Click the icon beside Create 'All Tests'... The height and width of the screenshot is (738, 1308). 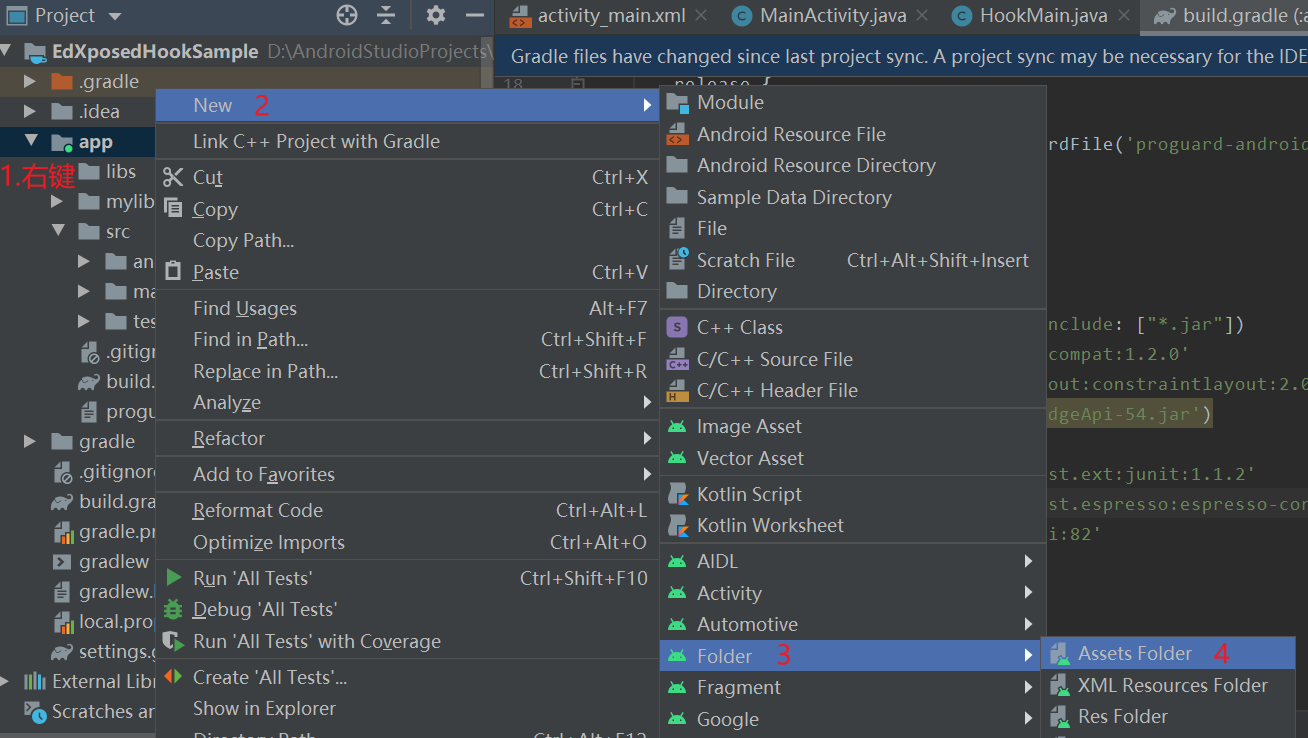(174, 677)
